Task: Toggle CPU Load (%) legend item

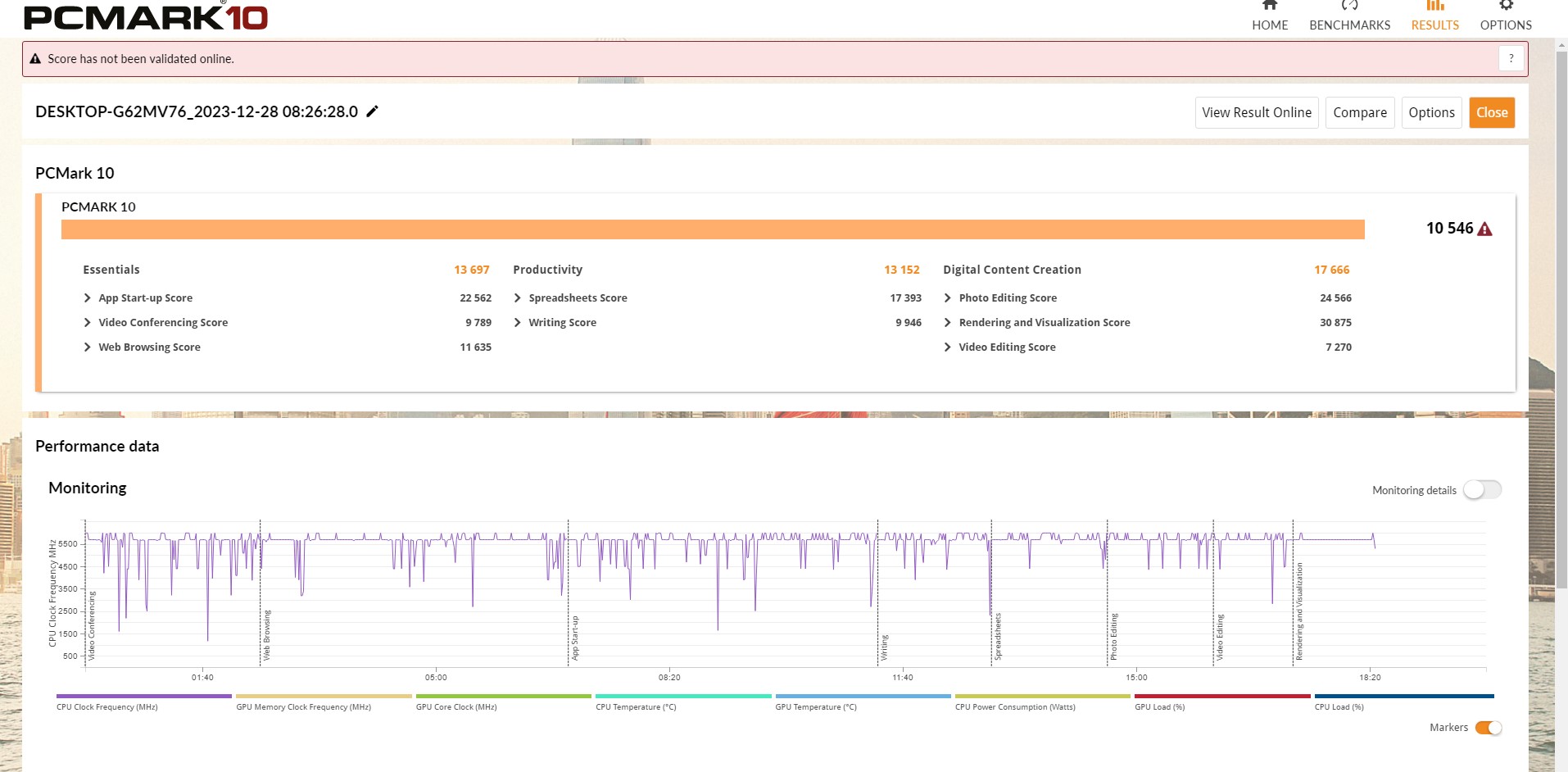Action: coord(1404,702)
